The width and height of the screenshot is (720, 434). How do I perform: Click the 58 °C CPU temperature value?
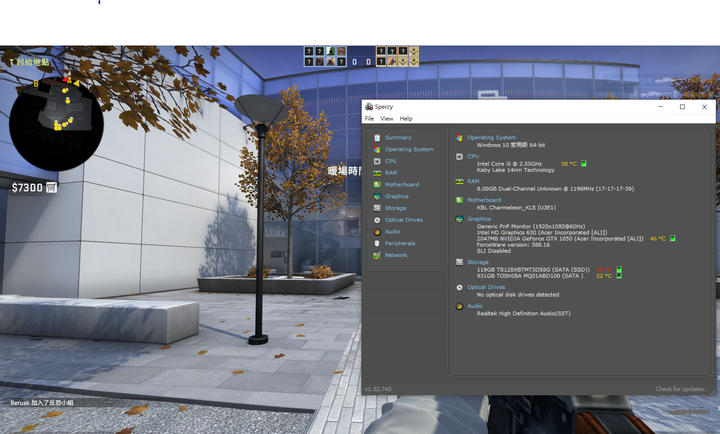coord(568,163)
